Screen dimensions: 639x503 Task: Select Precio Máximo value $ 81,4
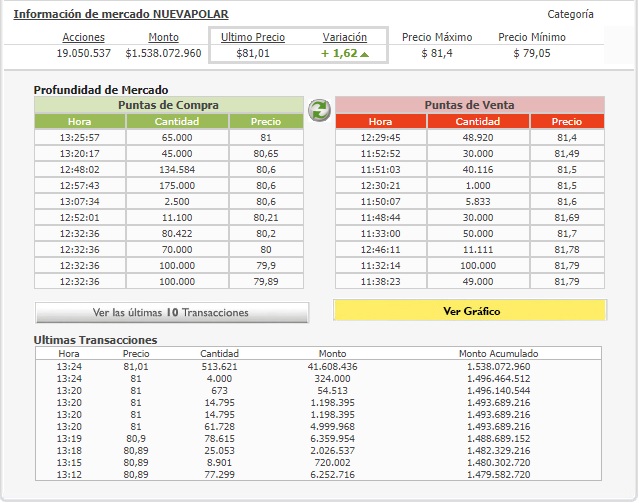(437, 53)
